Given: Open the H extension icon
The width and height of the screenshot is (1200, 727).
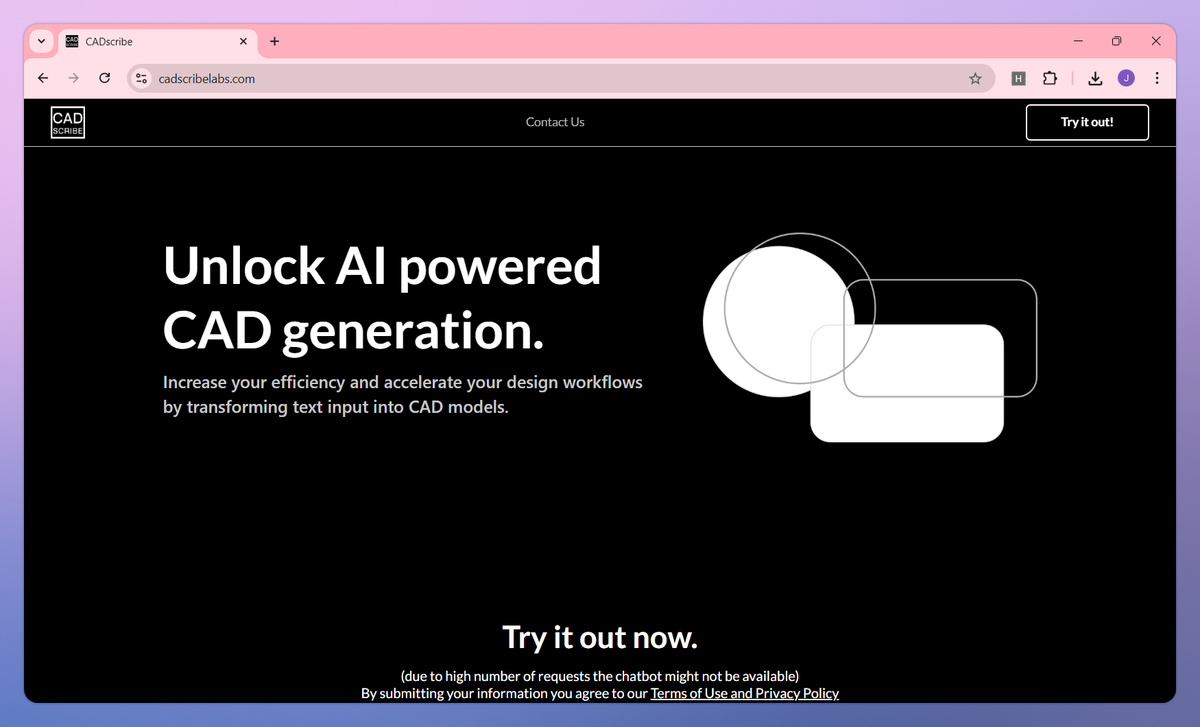Looking at the screenshot, I should 1019,78.
